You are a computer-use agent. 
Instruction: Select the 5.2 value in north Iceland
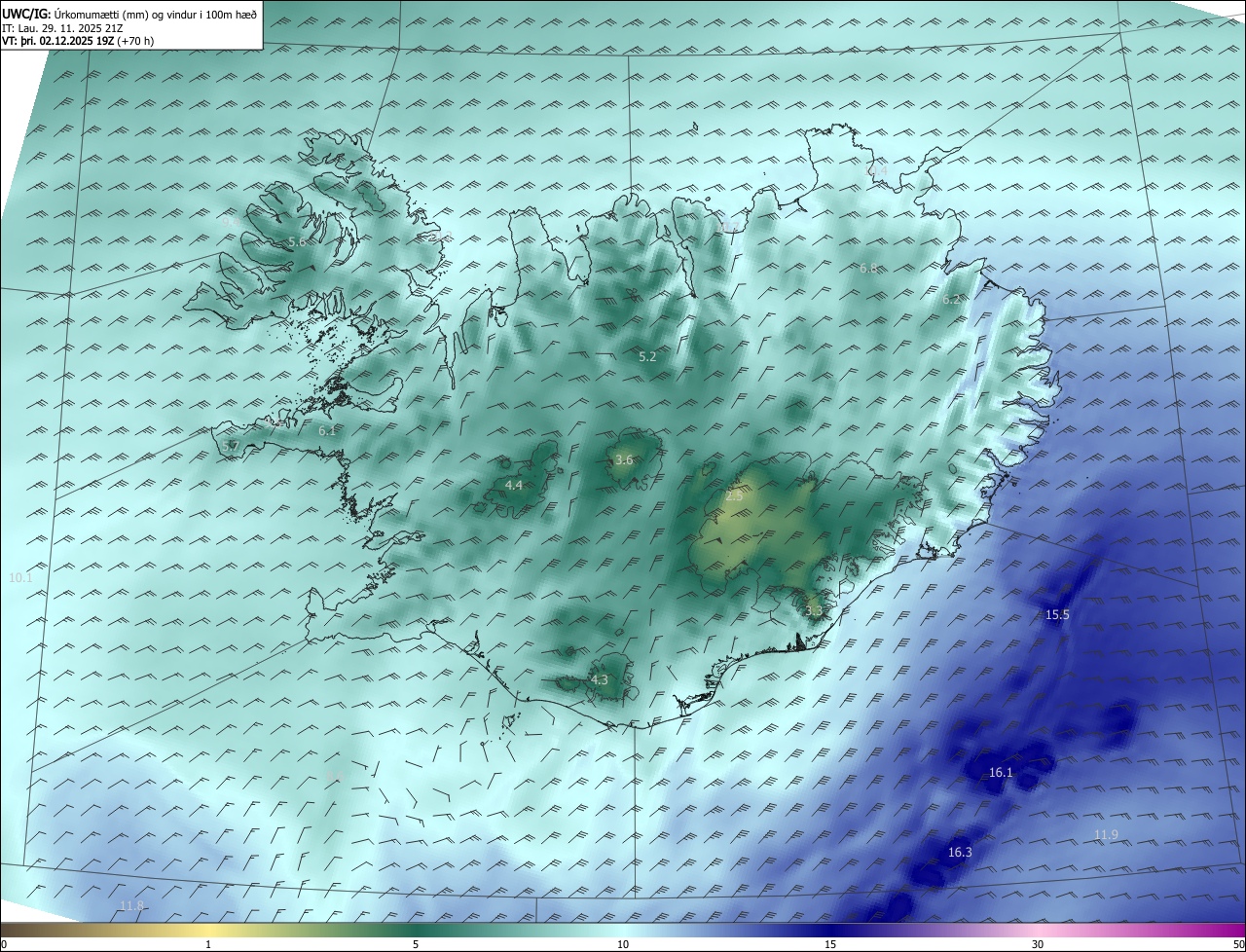[x=647, y=357]
